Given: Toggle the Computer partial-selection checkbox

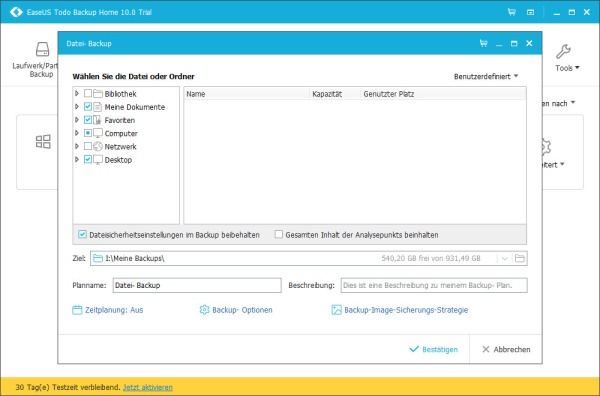Looking at the screenshot, I should (88, 133).
